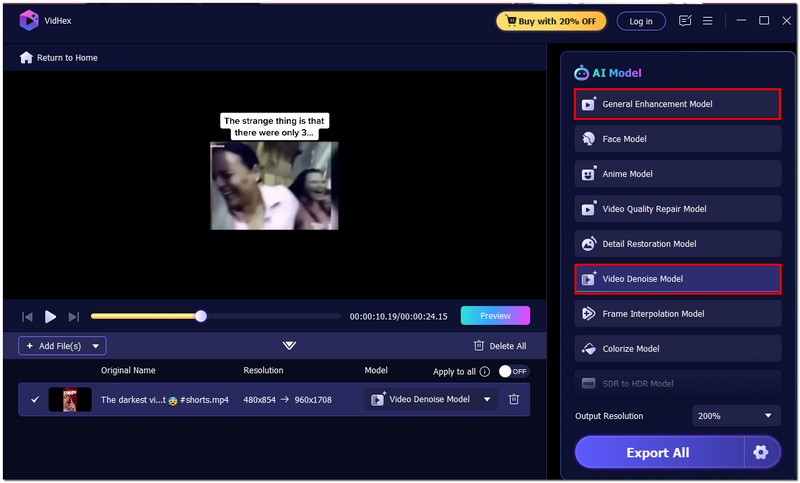Click Buy with 20% OFF button
This screenshot has height=483, width=800.
click(x=551, y=21)
